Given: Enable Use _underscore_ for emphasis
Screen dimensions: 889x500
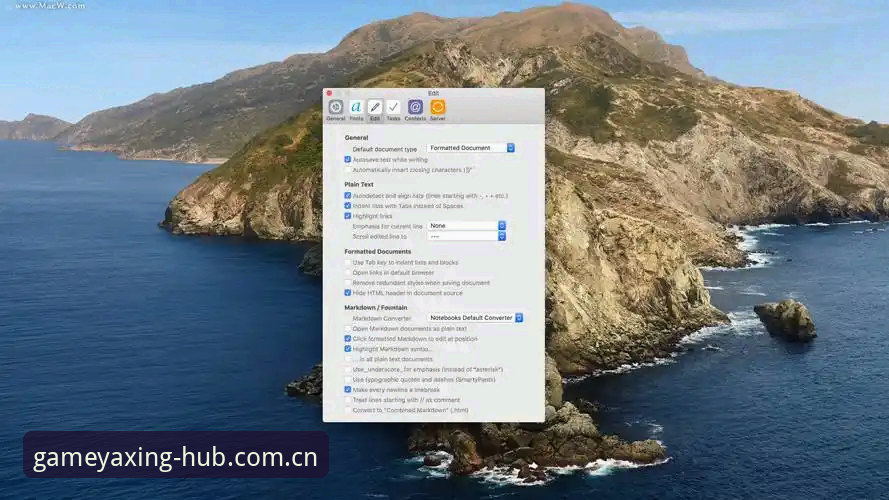Looking at the screenshot, I should (x=348, y=370).
